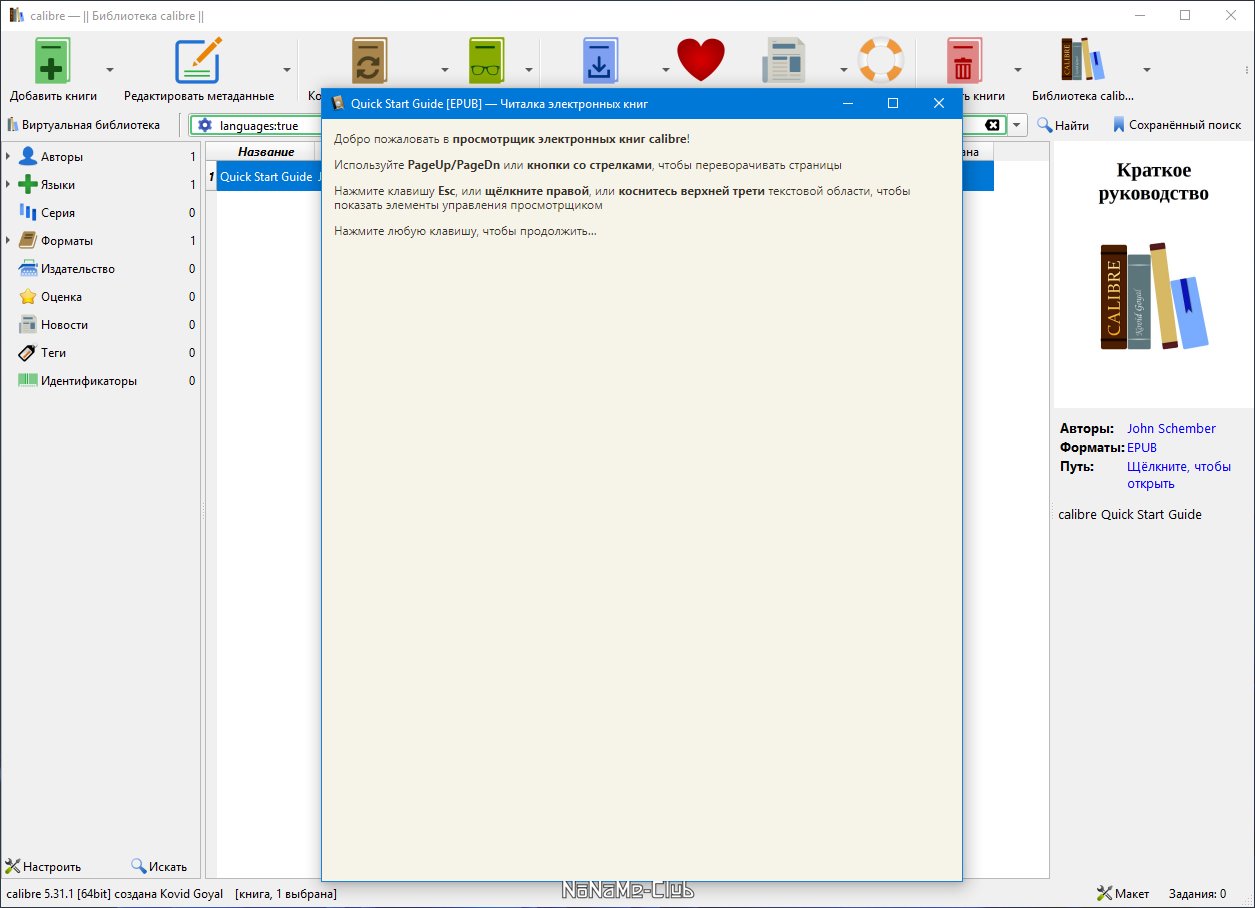Expand the Языки tree node arrow
The height and width of the screenshot is (908, 1255).
pyautogui.click(x=8, y=185)
